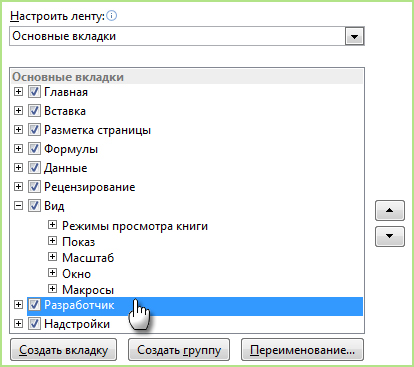Screen dimensions: 414x367
Task: Uncheck the Вставка tab checkbox
Action: [x=34, y=111]
